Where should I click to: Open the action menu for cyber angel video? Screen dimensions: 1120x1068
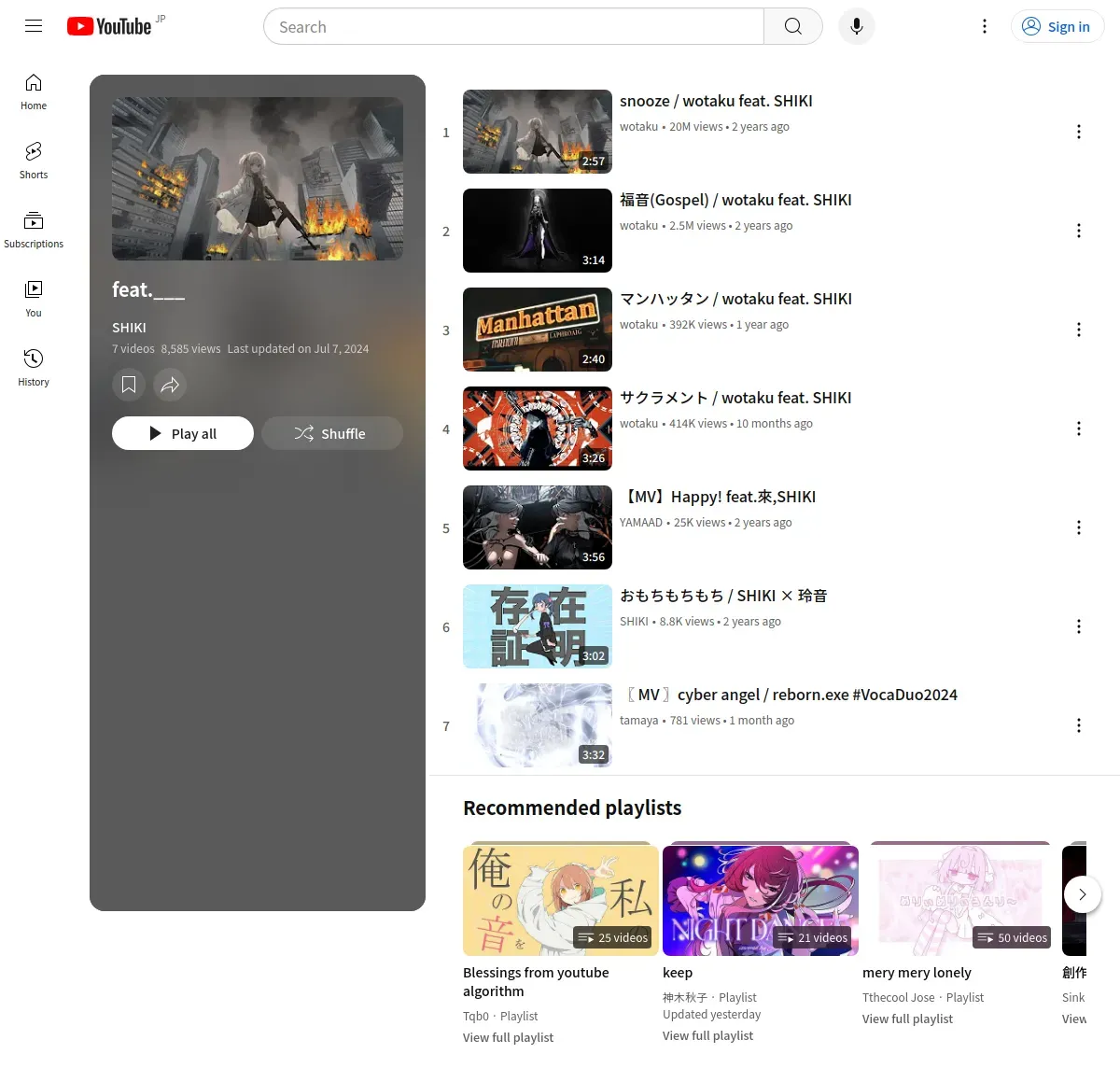pos(1079,725)
